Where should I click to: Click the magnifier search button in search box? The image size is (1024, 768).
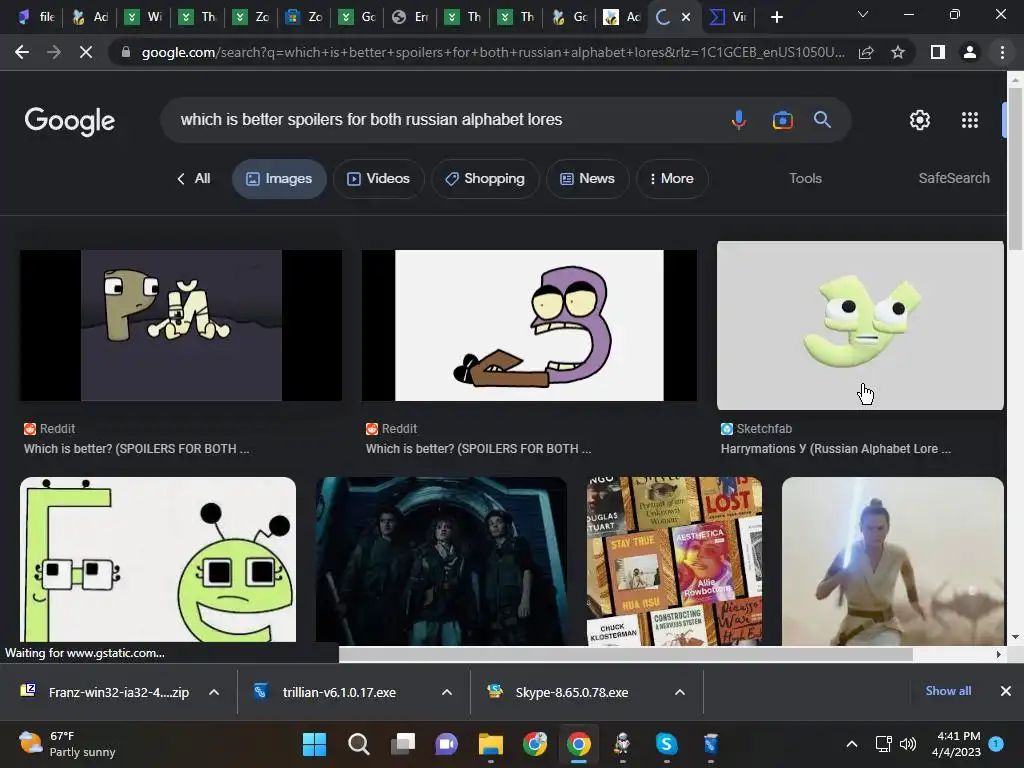click(822, 120)
